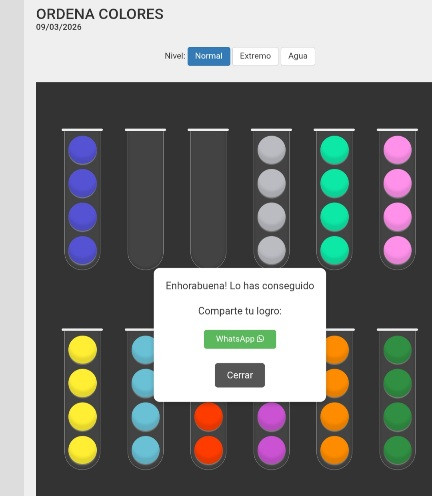The image size is (432, 496).
Task: Select the second empty tube, beside the gray tube
Action: 208,199
